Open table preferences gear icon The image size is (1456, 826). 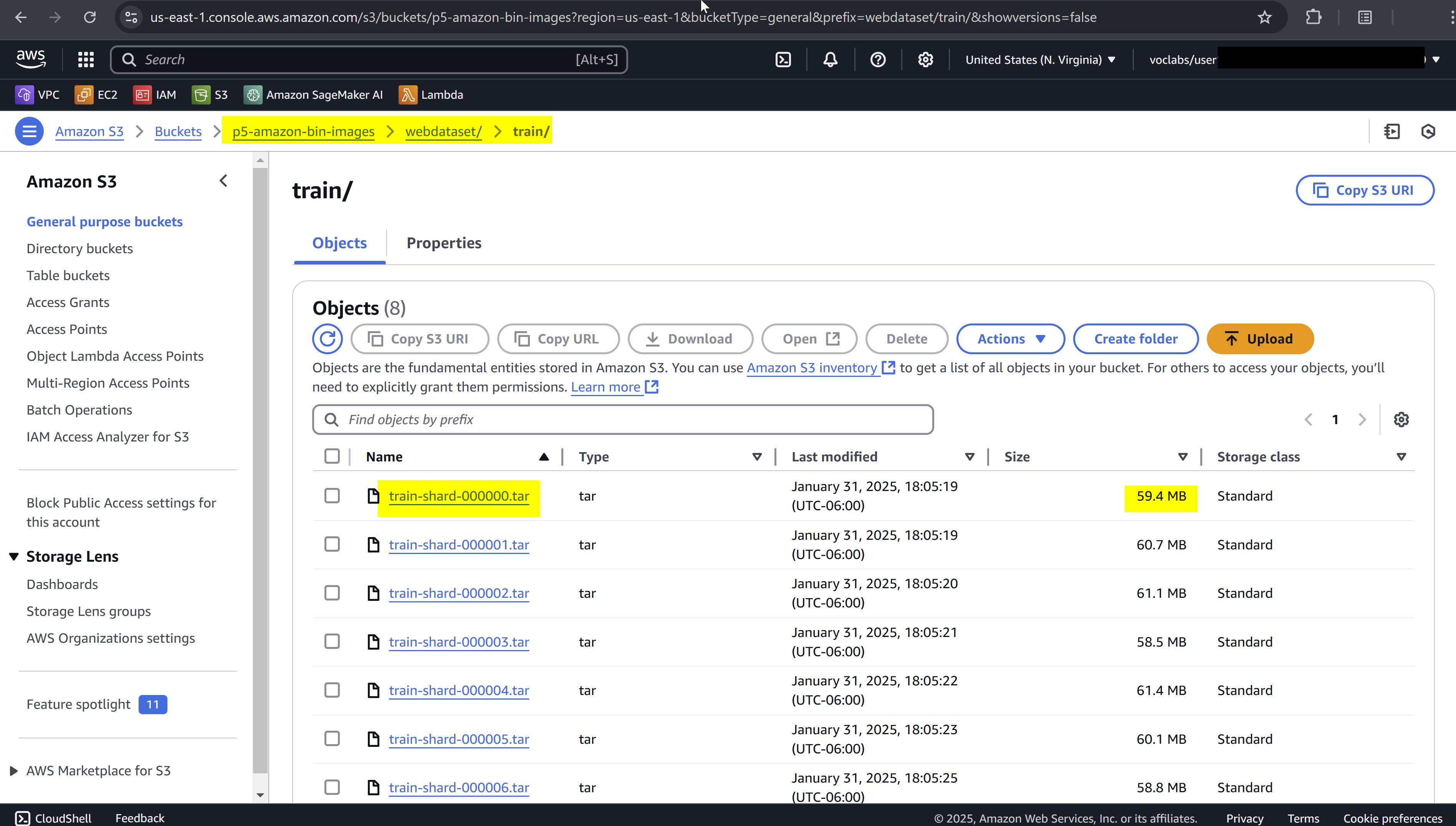point(1401,419)
